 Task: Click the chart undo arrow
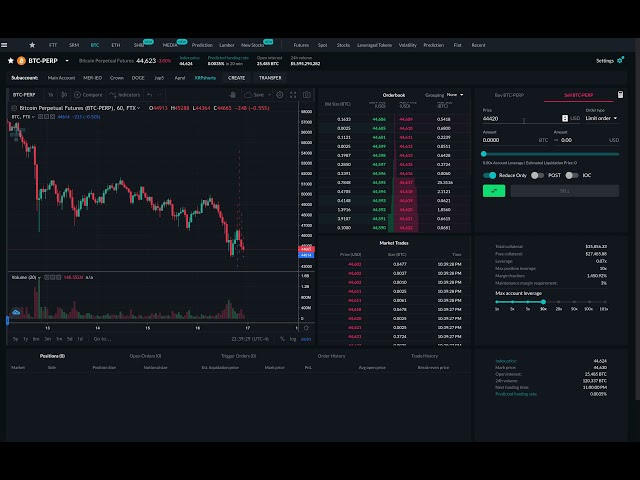150,95
